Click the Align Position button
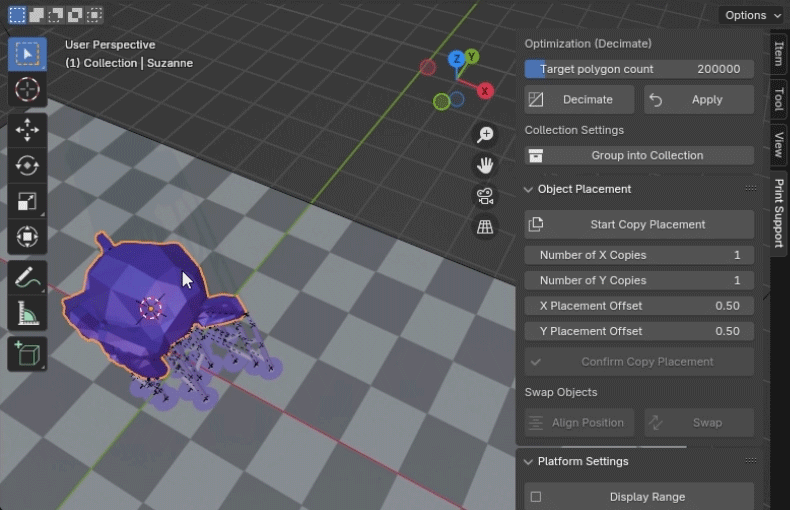Viewport: 790px width, 510px height. point(579,423)
